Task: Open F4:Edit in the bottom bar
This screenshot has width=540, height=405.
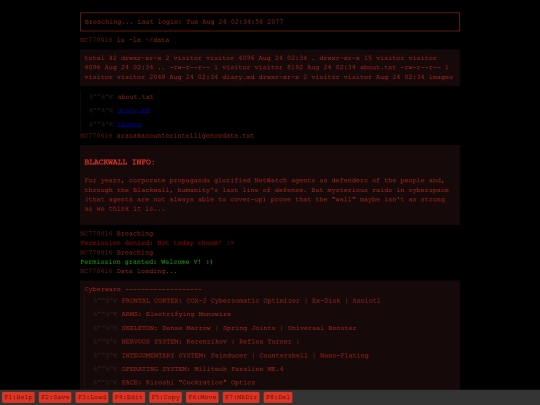Action: (x=129, y=397)
